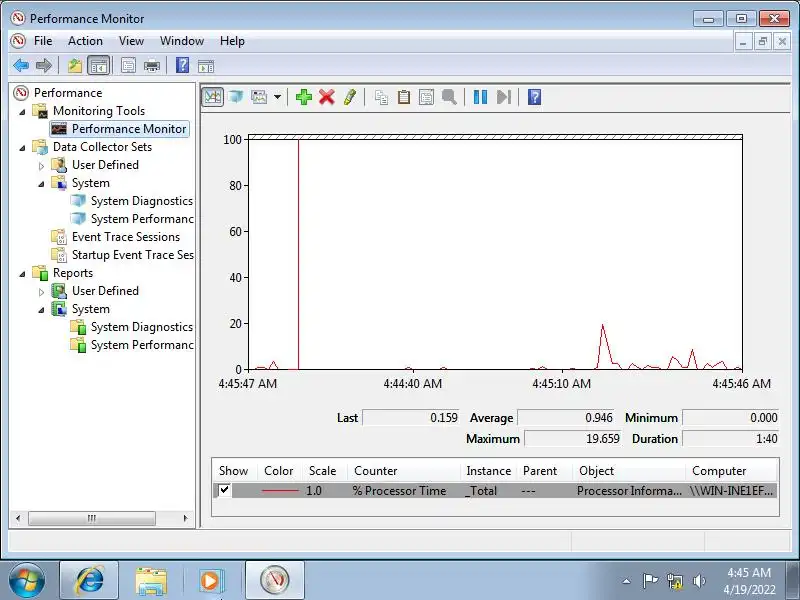
Task: Collapse Monitoring Tools node arrow
Action: pos(22,111)
